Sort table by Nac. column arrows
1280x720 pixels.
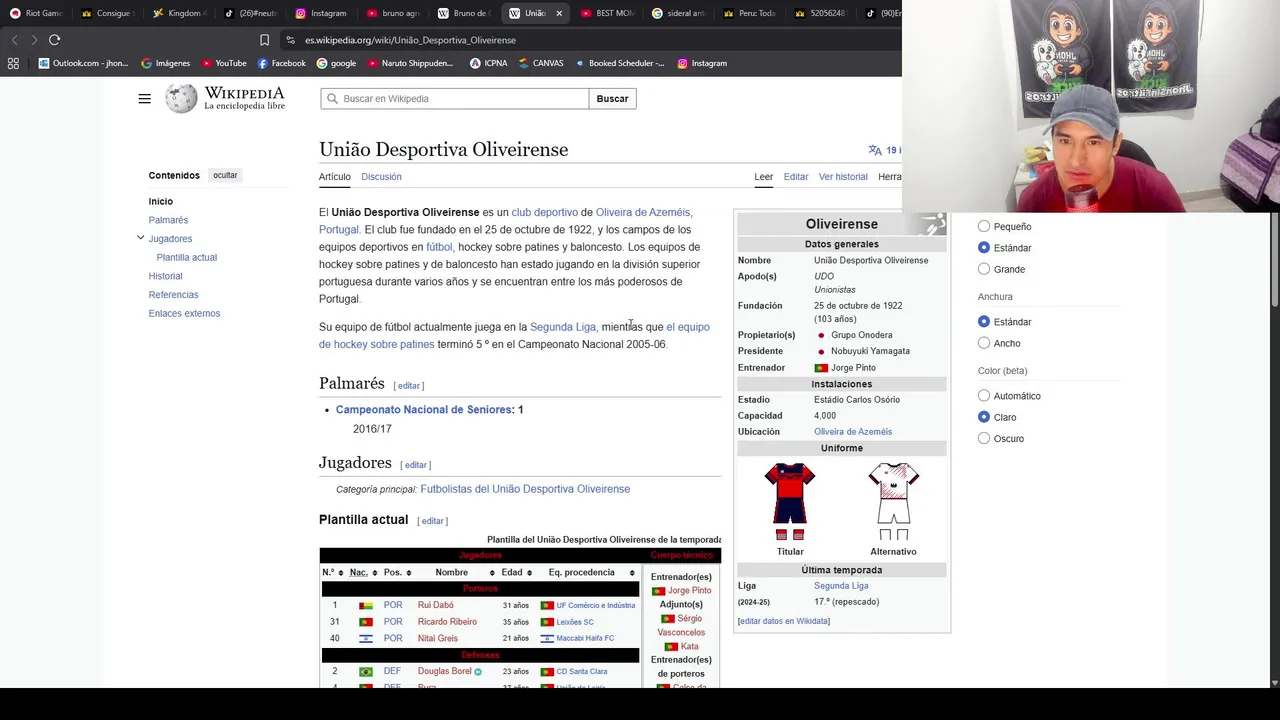[x=375, y=573]
